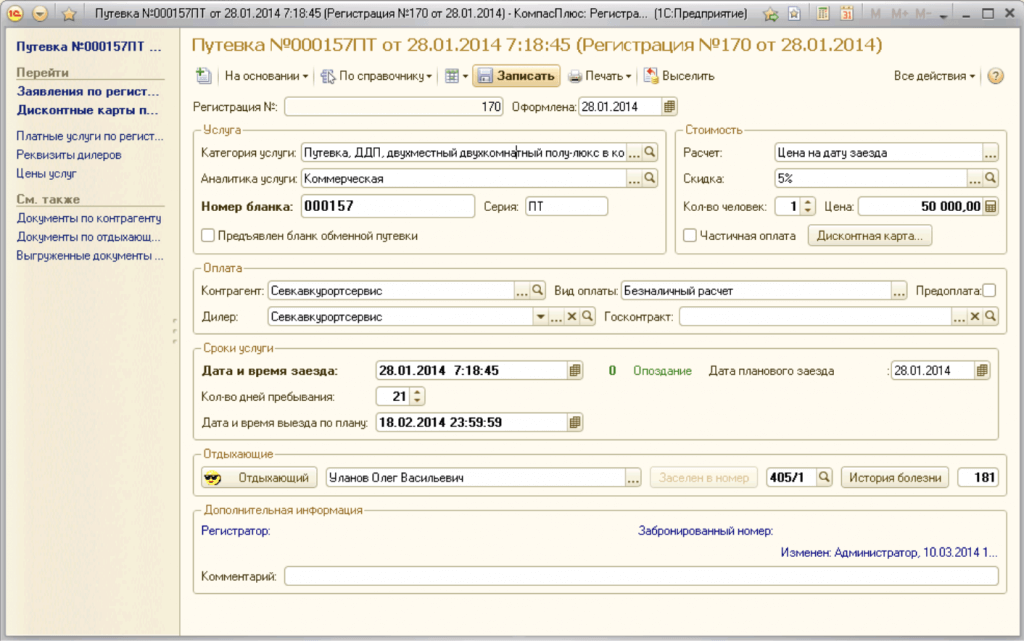Open История болезни button
Screen dimensions: 1024x641
tap(894, 477)
